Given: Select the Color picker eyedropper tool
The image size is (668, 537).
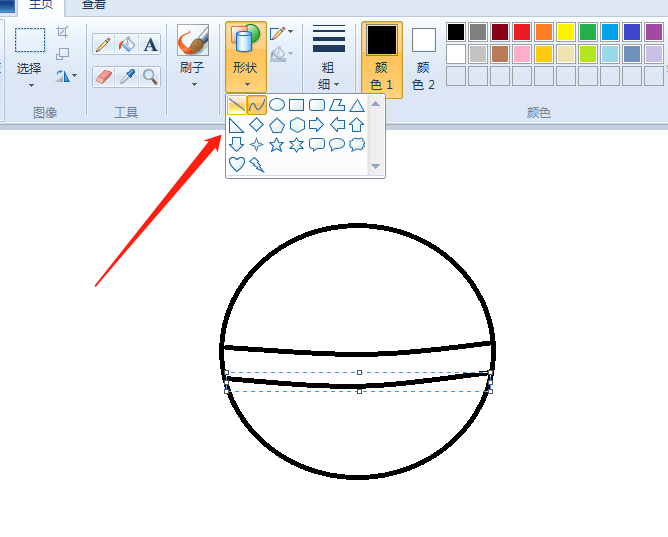Looking at the screenshot, I should pyautogui.click(x=127, y=77).
